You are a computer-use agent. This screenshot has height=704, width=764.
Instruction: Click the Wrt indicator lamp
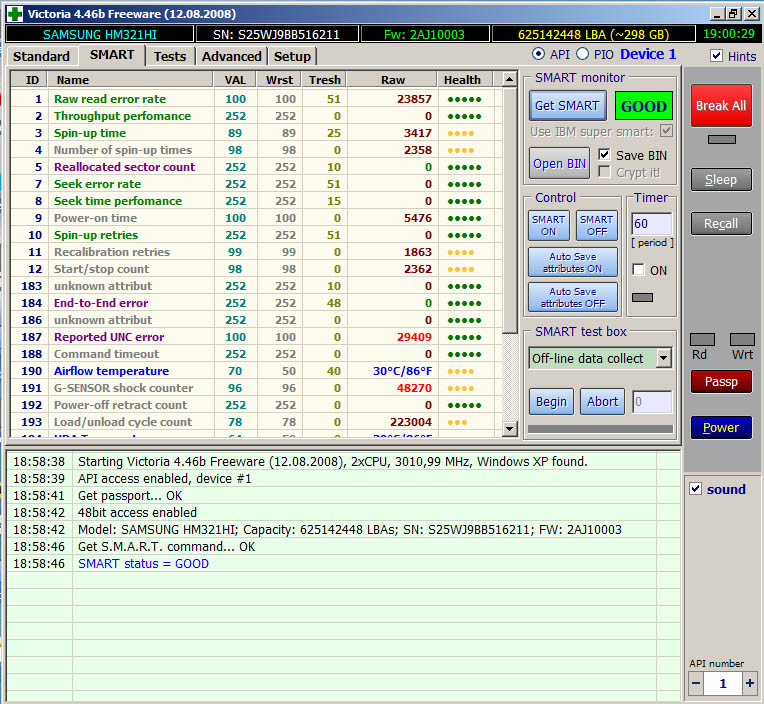[x=742, y=340]
